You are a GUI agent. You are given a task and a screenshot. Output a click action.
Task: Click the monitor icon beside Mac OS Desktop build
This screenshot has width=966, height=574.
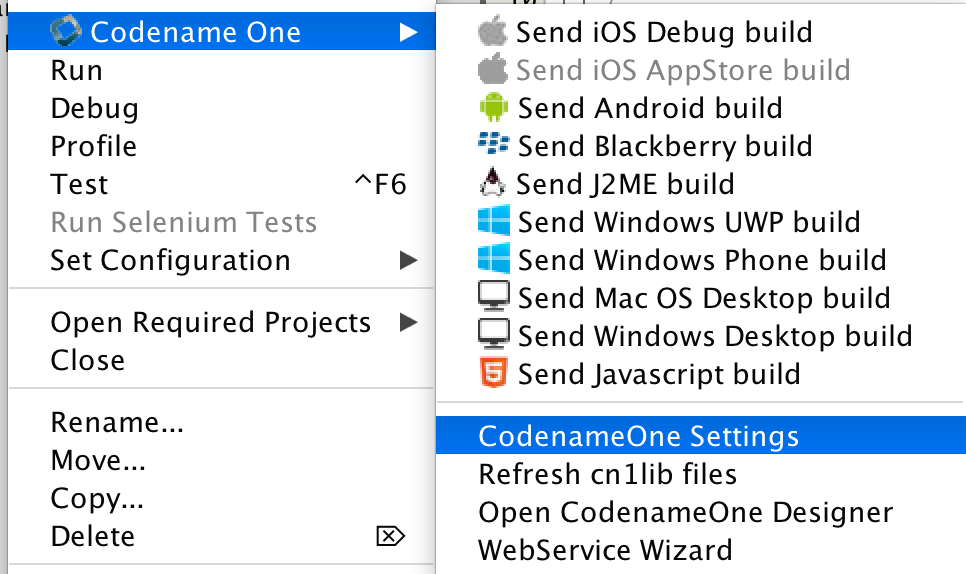(493, 298)
